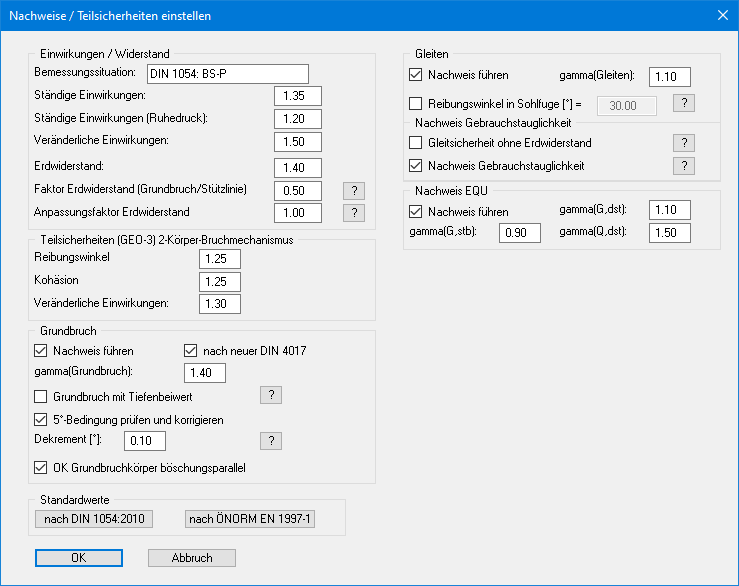Viewport: 739px width, 586px height.
Task: Close the Nachweise dialog window
Action: point(722,16)
